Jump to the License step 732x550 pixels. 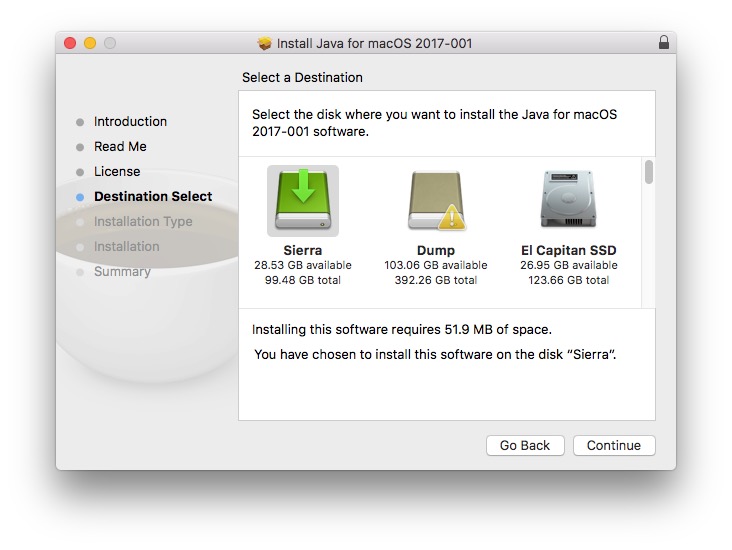click(117, 171)
